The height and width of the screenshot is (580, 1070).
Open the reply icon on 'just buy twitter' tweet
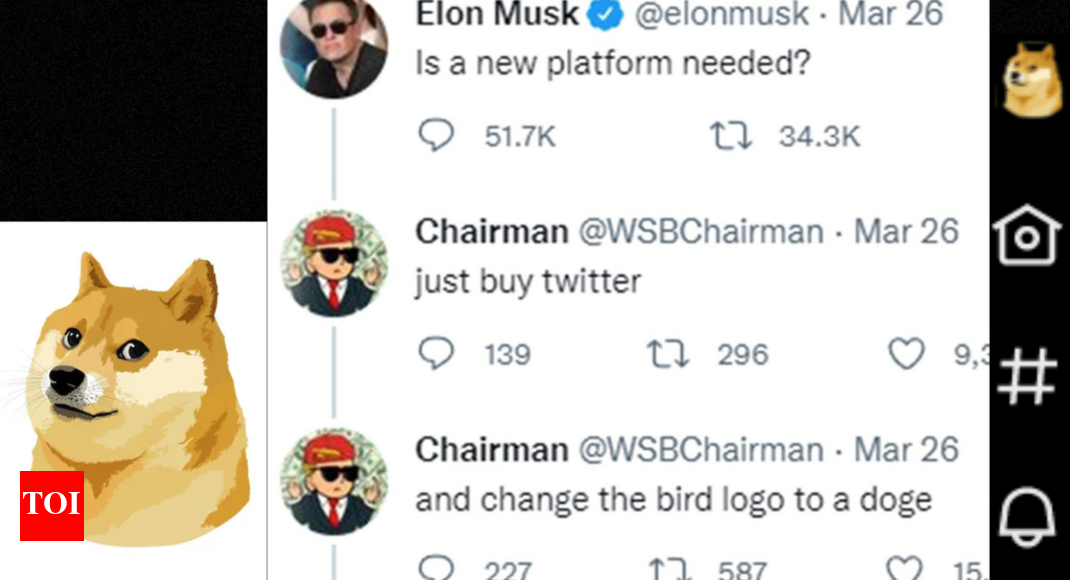click(435, 354)
